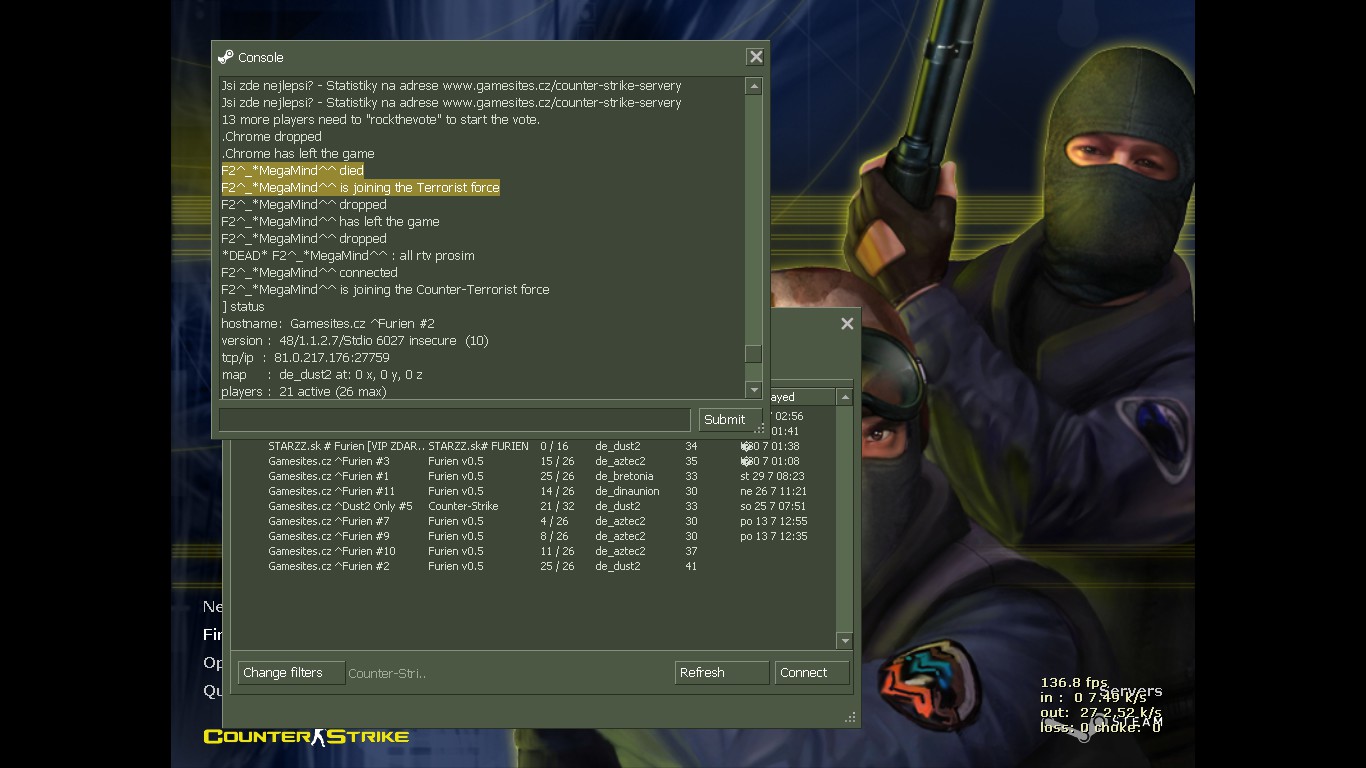Viewport: 1366px width, 768px height.
Task: Click last played date po 13 7 12:55
Action: pyautogui.click(x=773, y=521)
